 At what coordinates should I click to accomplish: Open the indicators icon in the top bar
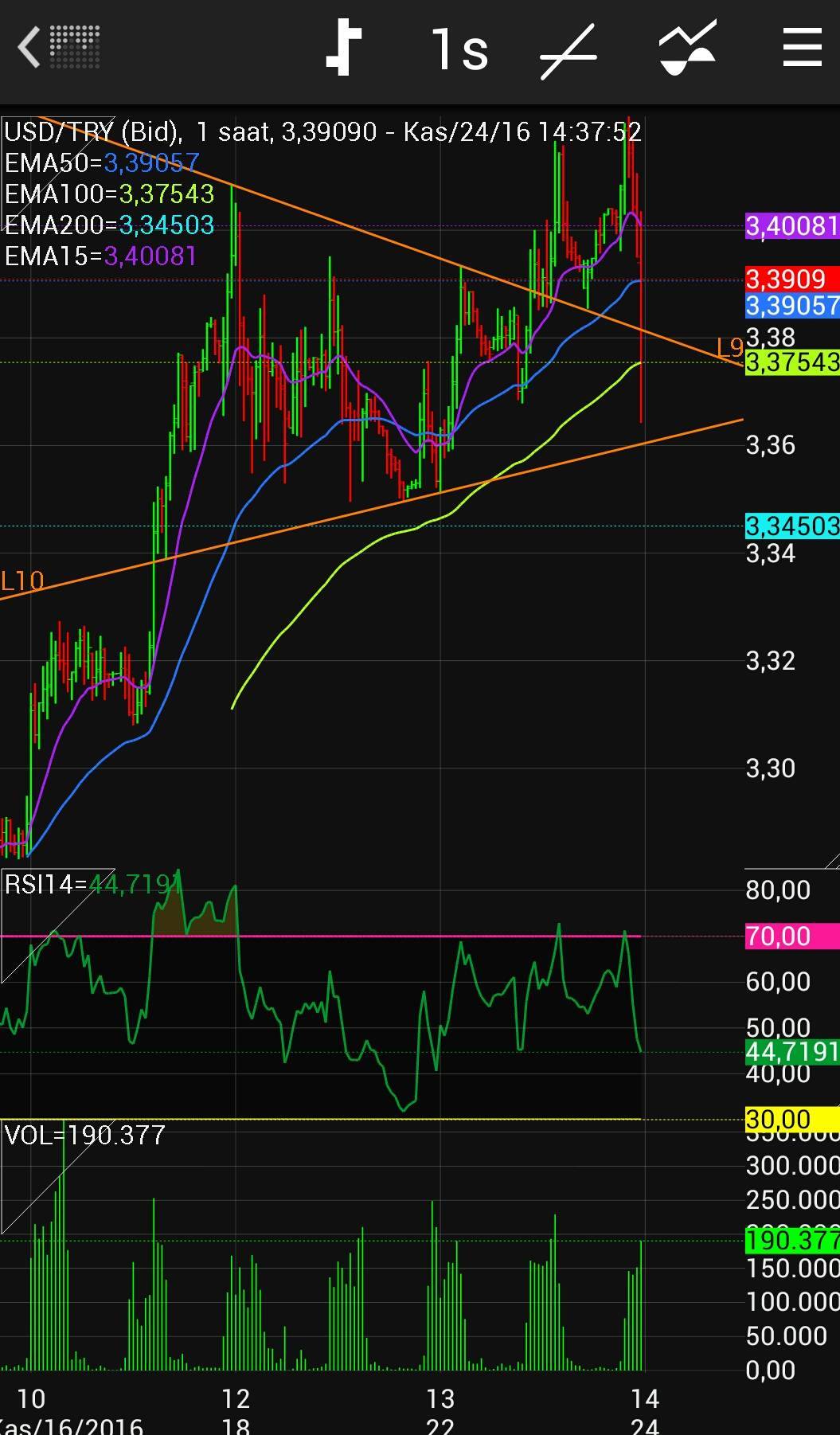687,49
